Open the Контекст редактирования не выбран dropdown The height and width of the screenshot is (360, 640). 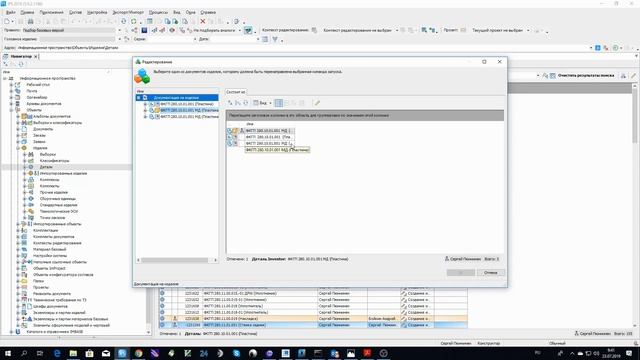pos(397,30)
